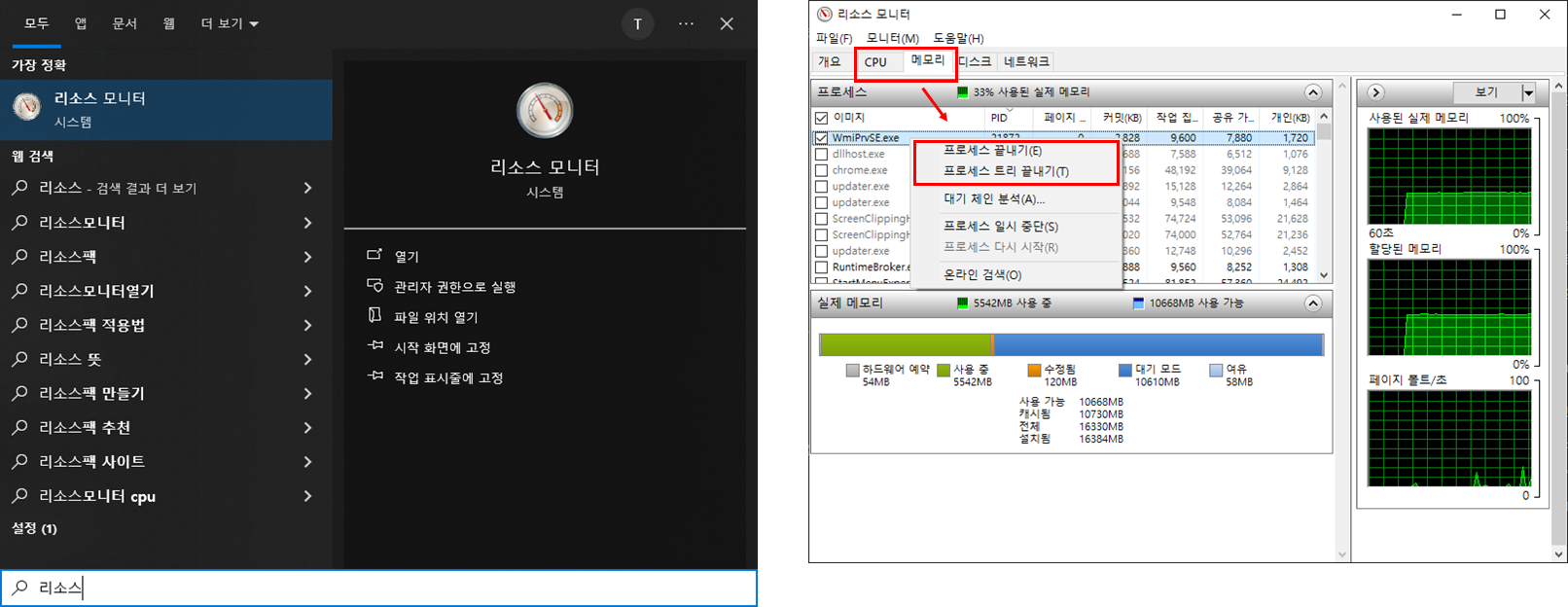Open the 보기 dropdown arrow in graph pane
1568x607 pixels.
coord(1528,92)
